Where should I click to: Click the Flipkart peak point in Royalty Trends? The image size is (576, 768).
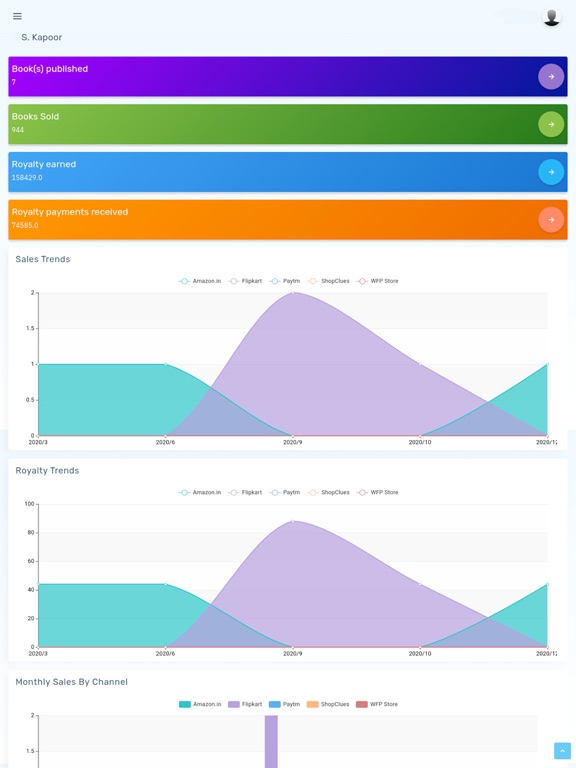click(x=293, y=521)
